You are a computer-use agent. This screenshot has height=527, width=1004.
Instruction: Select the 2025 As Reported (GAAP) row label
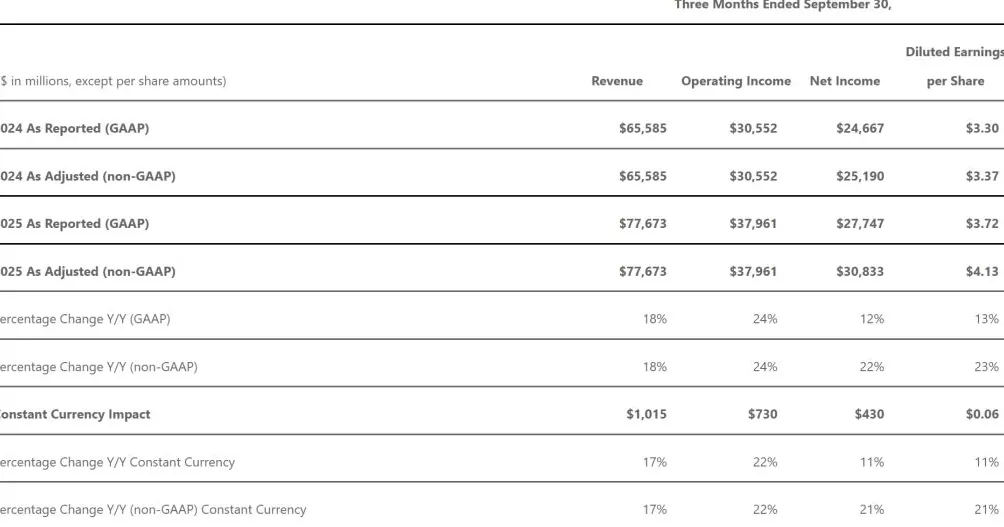pyautogui.click(x=75, y=224)
